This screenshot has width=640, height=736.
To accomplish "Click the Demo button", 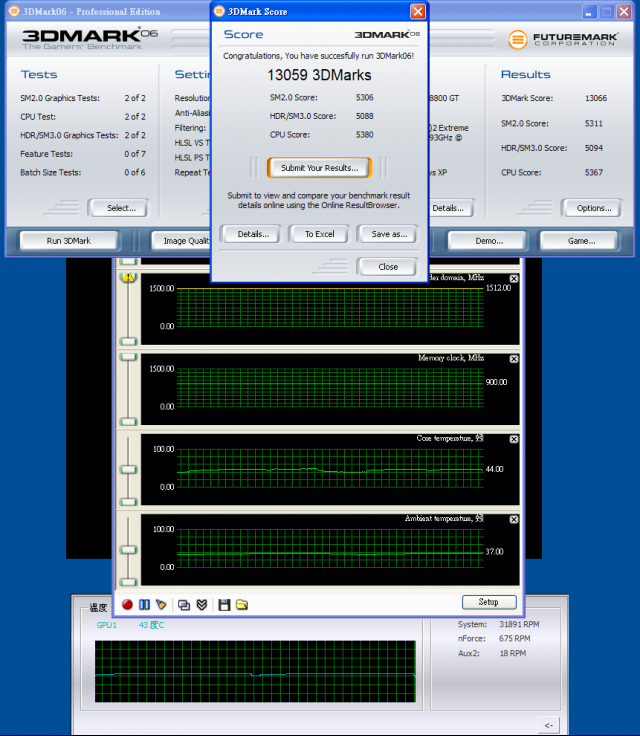I will tap(489, 241).
